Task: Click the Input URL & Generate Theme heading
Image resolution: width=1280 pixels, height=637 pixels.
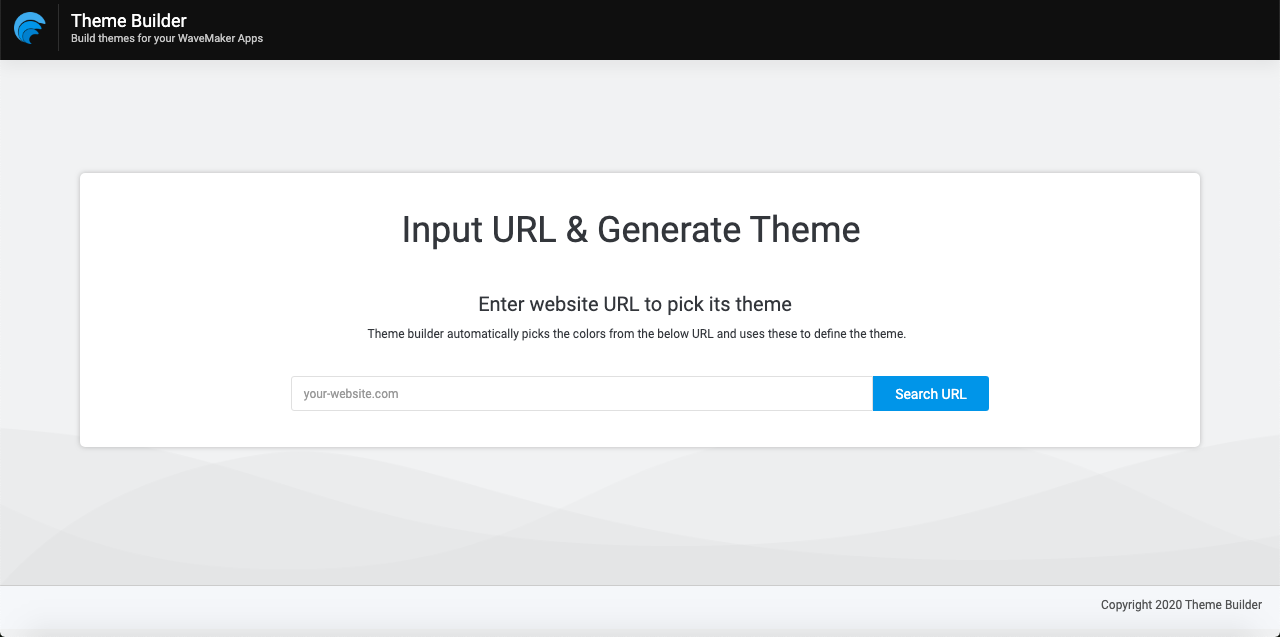Action: pyautogui.click(x=630, y=230)
